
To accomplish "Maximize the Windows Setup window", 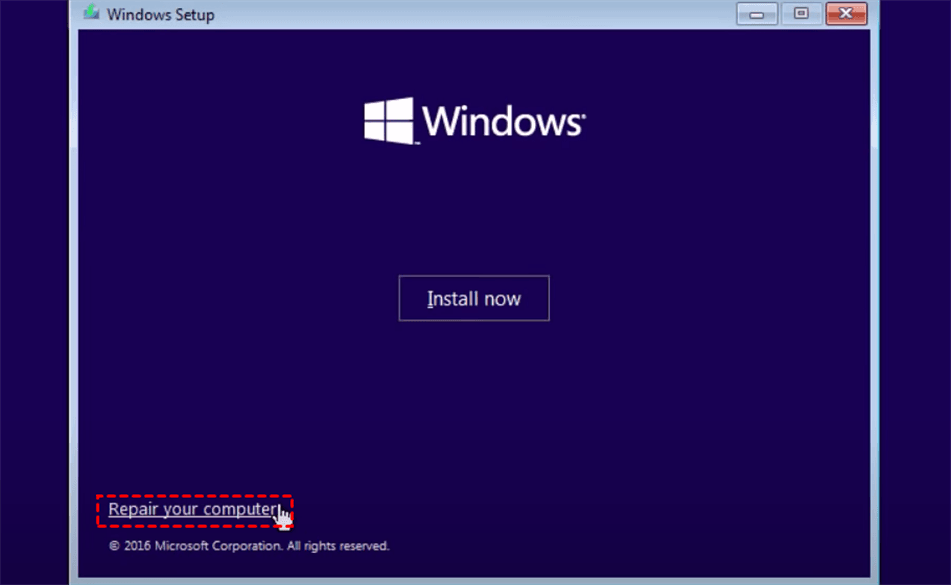I will [801, 13].
